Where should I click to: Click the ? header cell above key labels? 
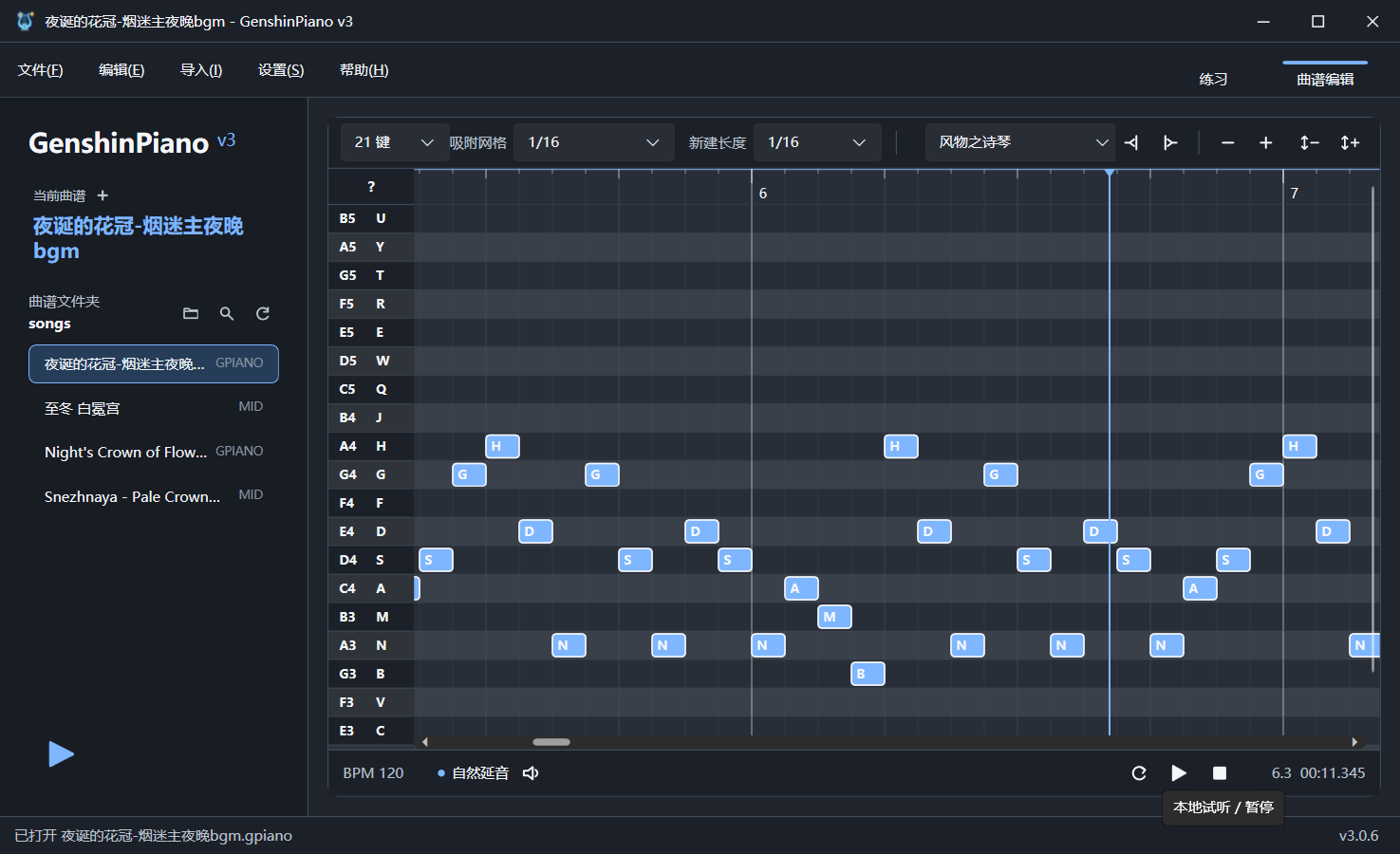pyautogui.click(x=371, y=187)
